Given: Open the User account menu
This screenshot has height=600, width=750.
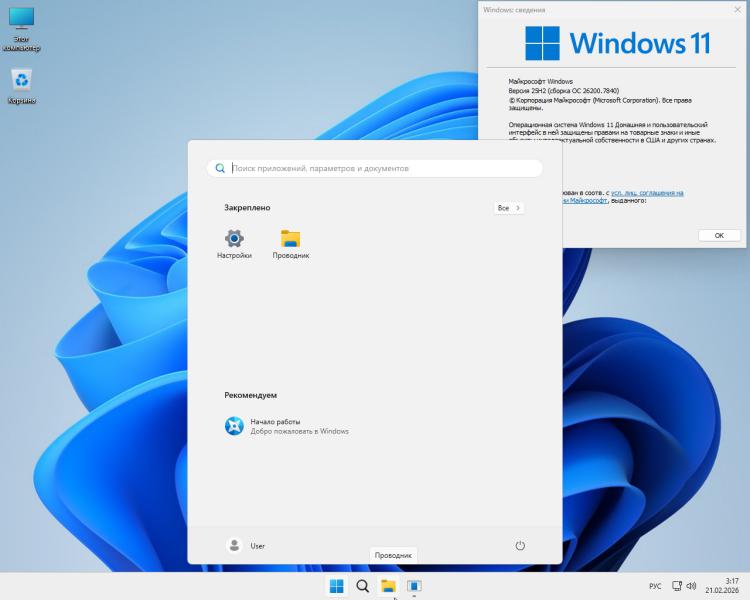Looking at the screenshot, I should pyautogui.click(x=246, y=545).
